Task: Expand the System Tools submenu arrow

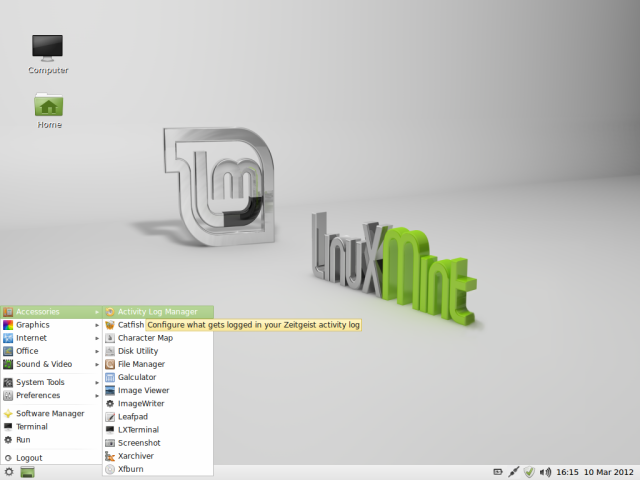Action: pyautogui.click(x=97, y=383)
